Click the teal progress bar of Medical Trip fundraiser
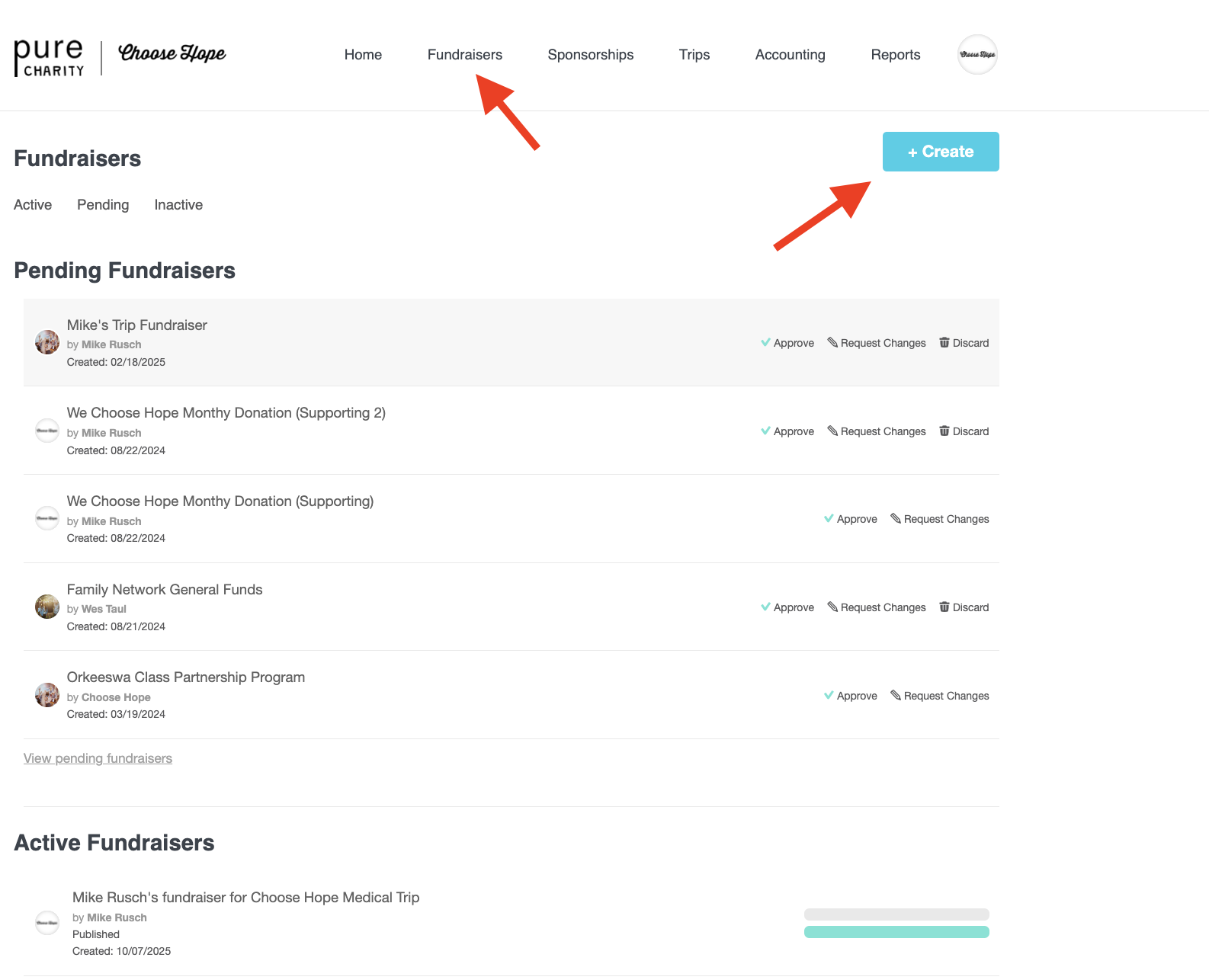Image resolution: width=1209 pixels, height=980 pixels. tap(896, 932)
